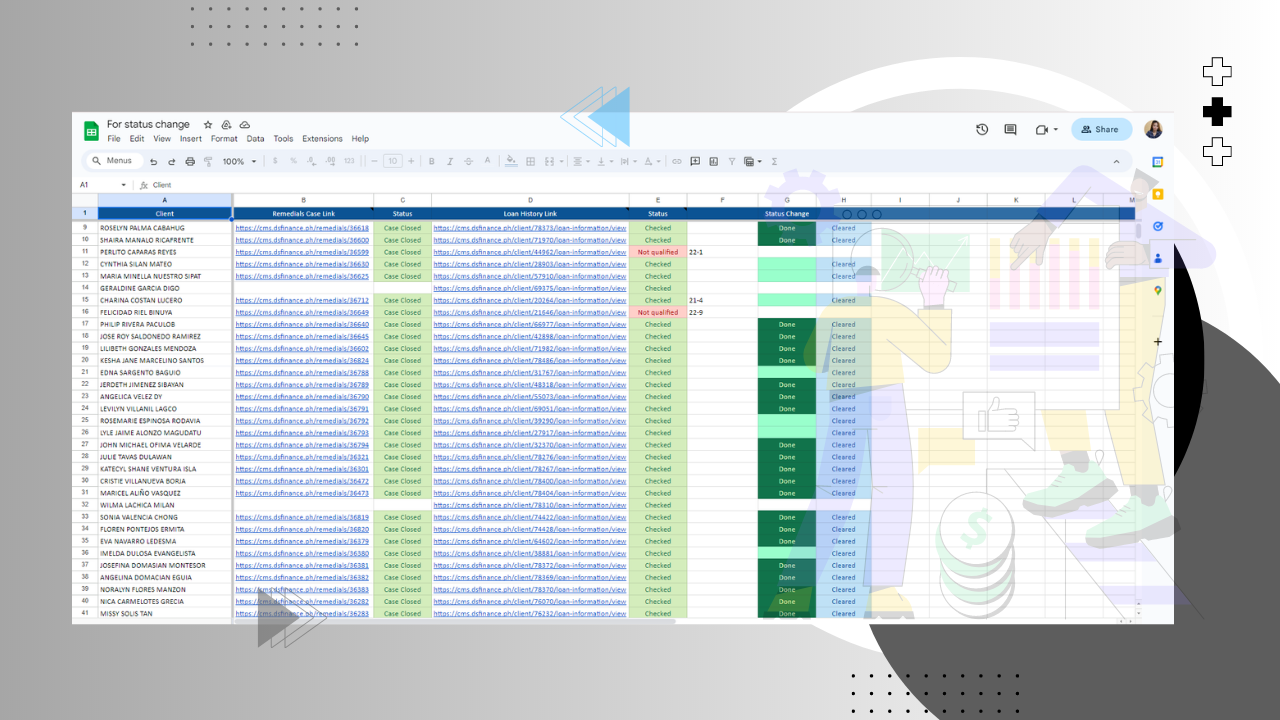1280x720 pixels.
Task: Open the Functions sigma menu
Action: point(774,161)
